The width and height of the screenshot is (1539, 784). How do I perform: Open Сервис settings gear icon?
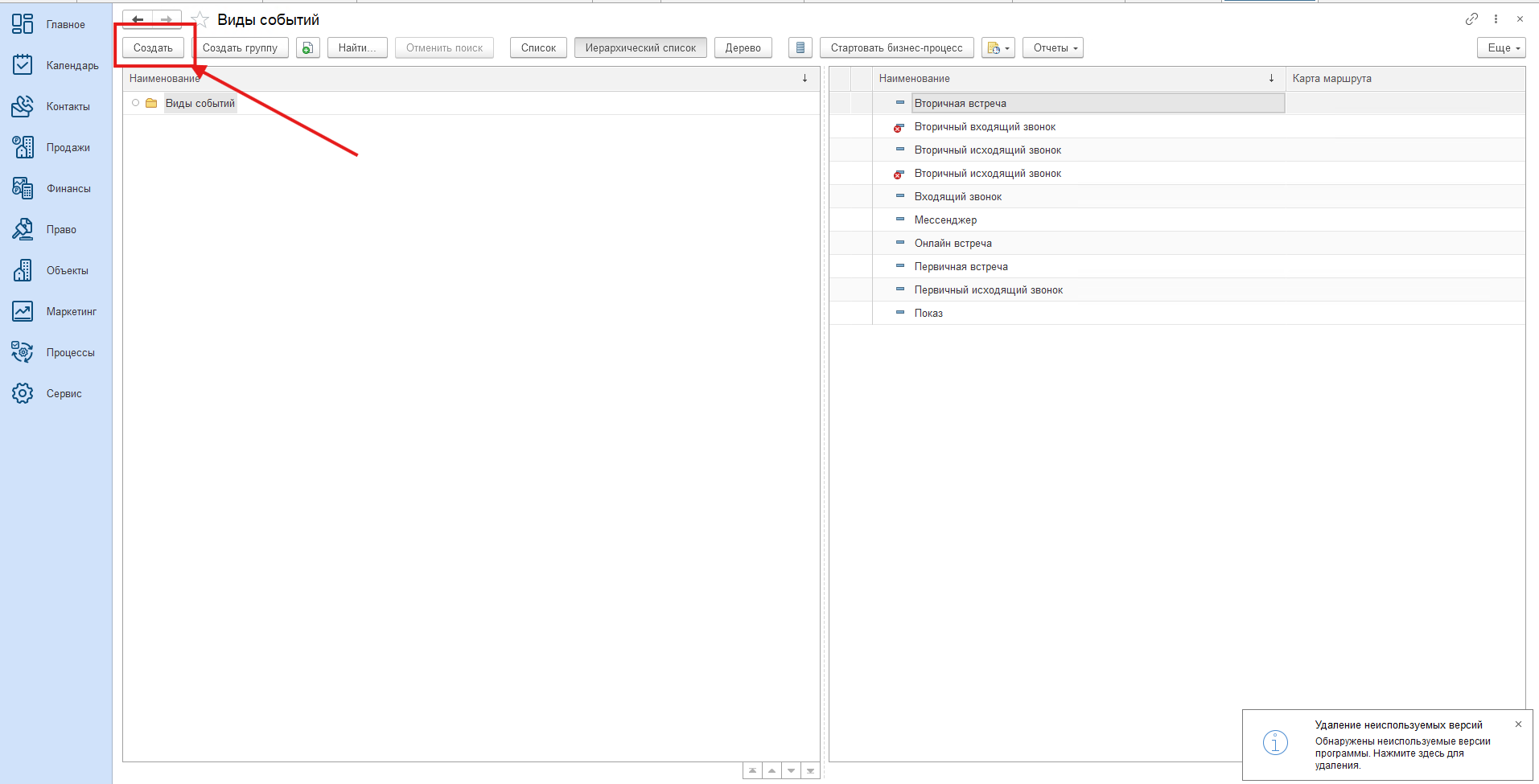(x=23, y=393)
